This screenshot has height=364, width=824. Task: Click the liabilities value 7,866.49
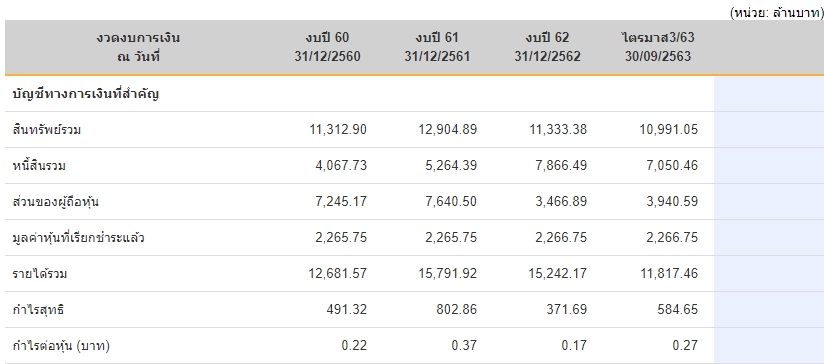coord(561,165)
